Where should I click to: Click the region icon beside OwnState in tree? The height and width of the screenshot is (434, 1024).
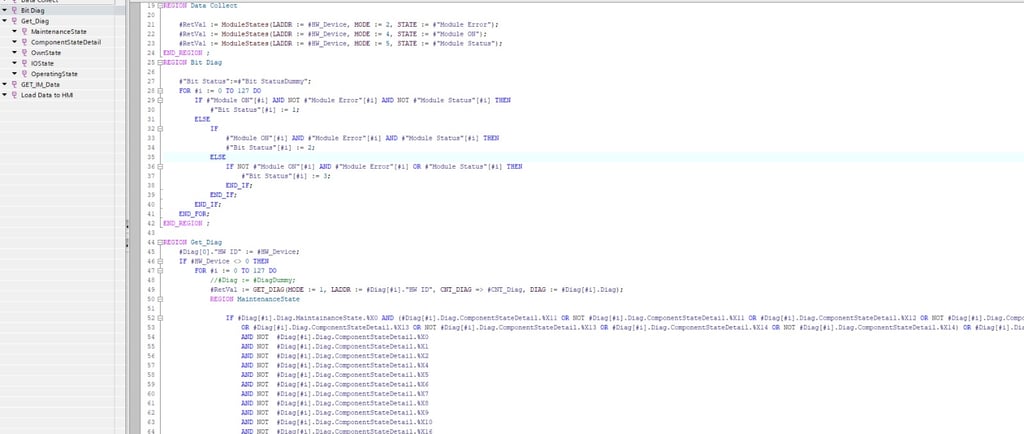click(24, 52)
